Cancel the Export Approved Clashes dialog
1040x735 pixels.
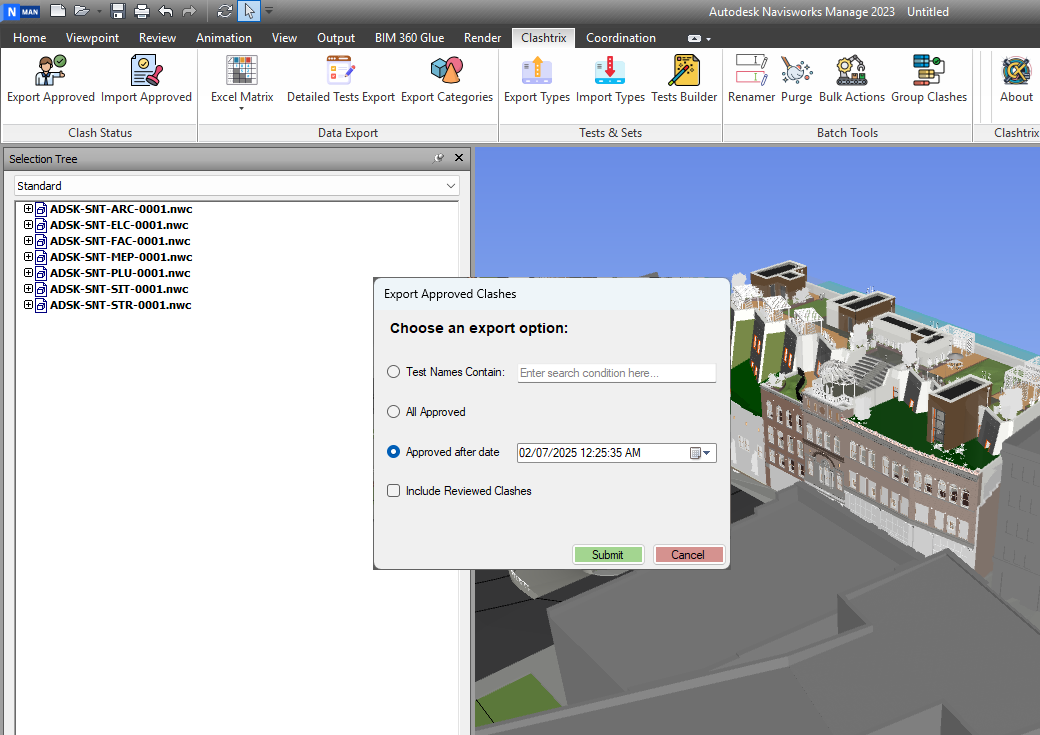(688, 555)
